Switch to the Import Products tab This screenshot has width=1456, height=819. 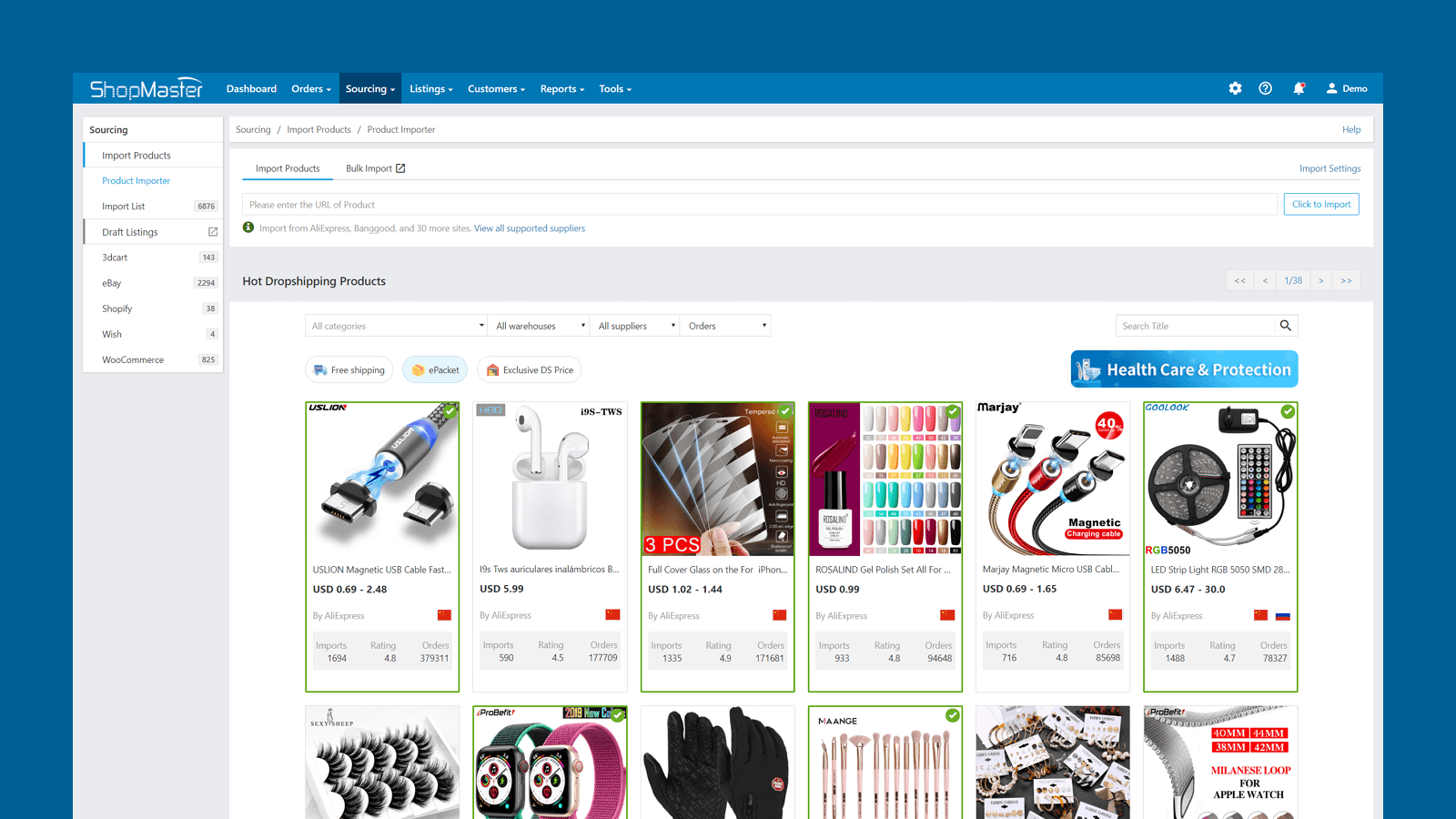(x=288, y=168)
